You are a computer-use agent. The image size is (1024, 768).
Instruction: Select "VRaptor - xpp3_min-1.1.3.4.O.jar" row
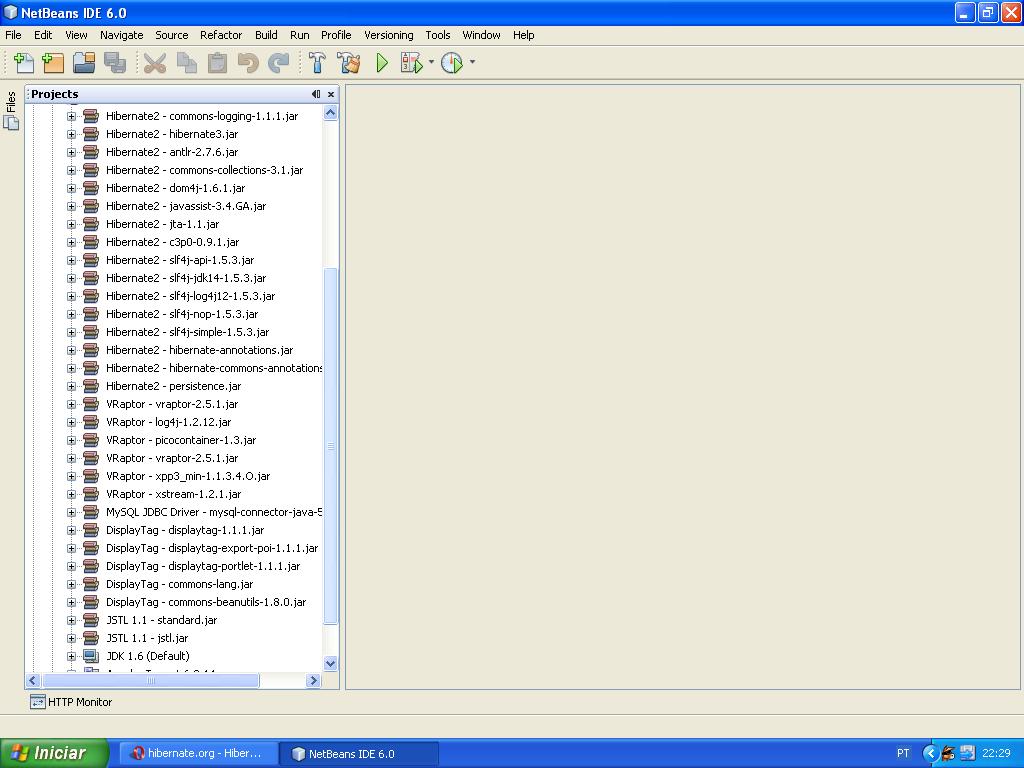[x=188, y=476]
